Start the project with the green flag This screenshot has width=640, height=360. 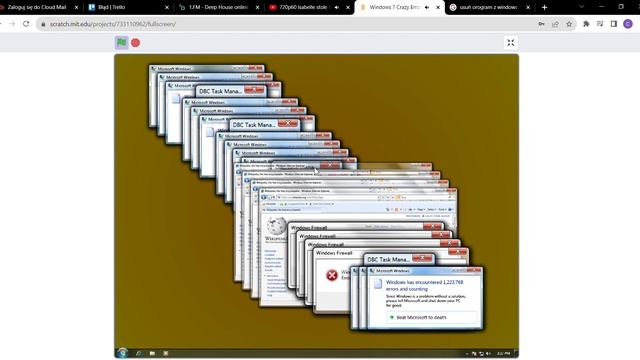pos(122,42)
